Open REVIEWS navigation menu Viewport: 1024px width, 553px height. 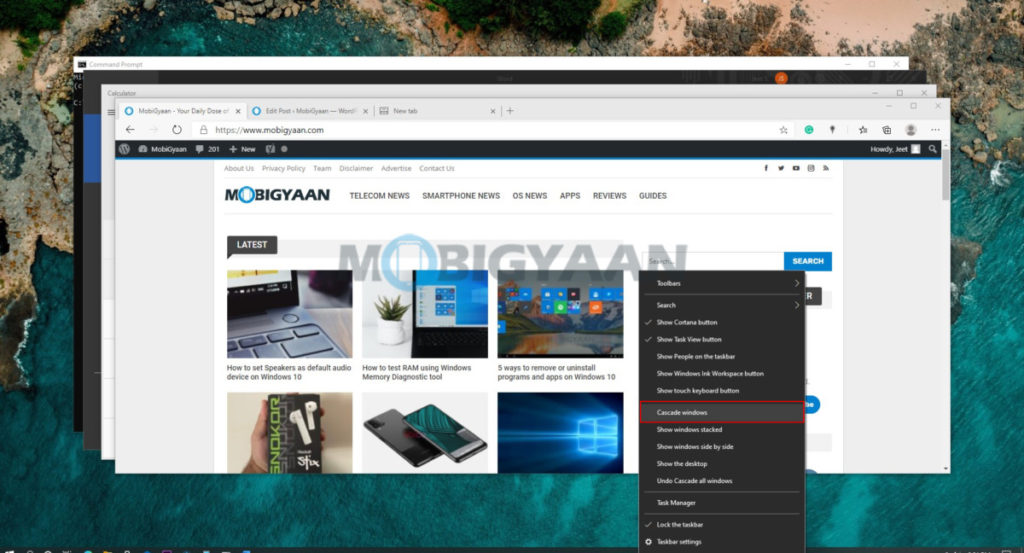click(x=609, y=196)
